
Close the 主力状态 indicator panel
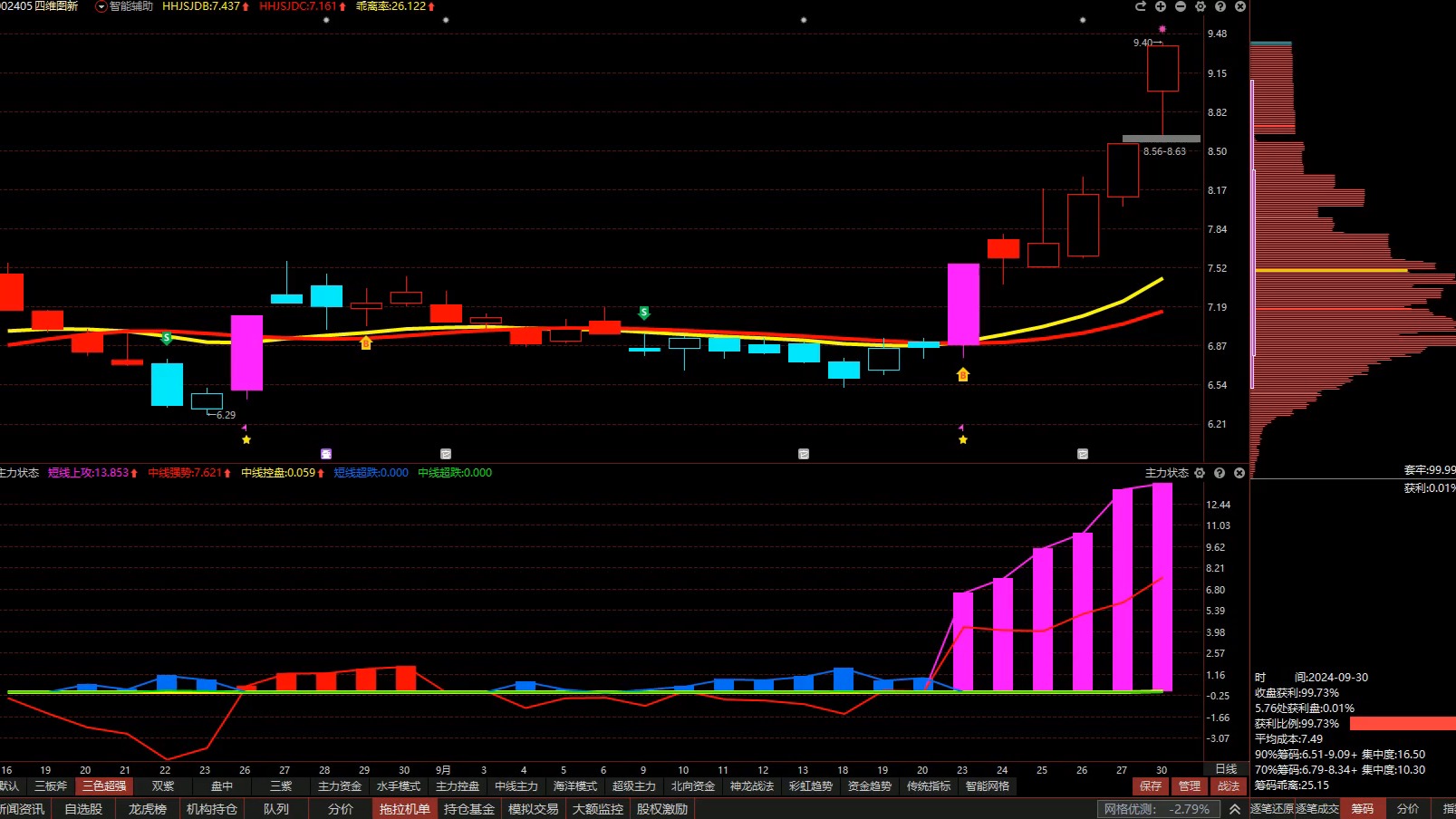tap(1239, 473)
